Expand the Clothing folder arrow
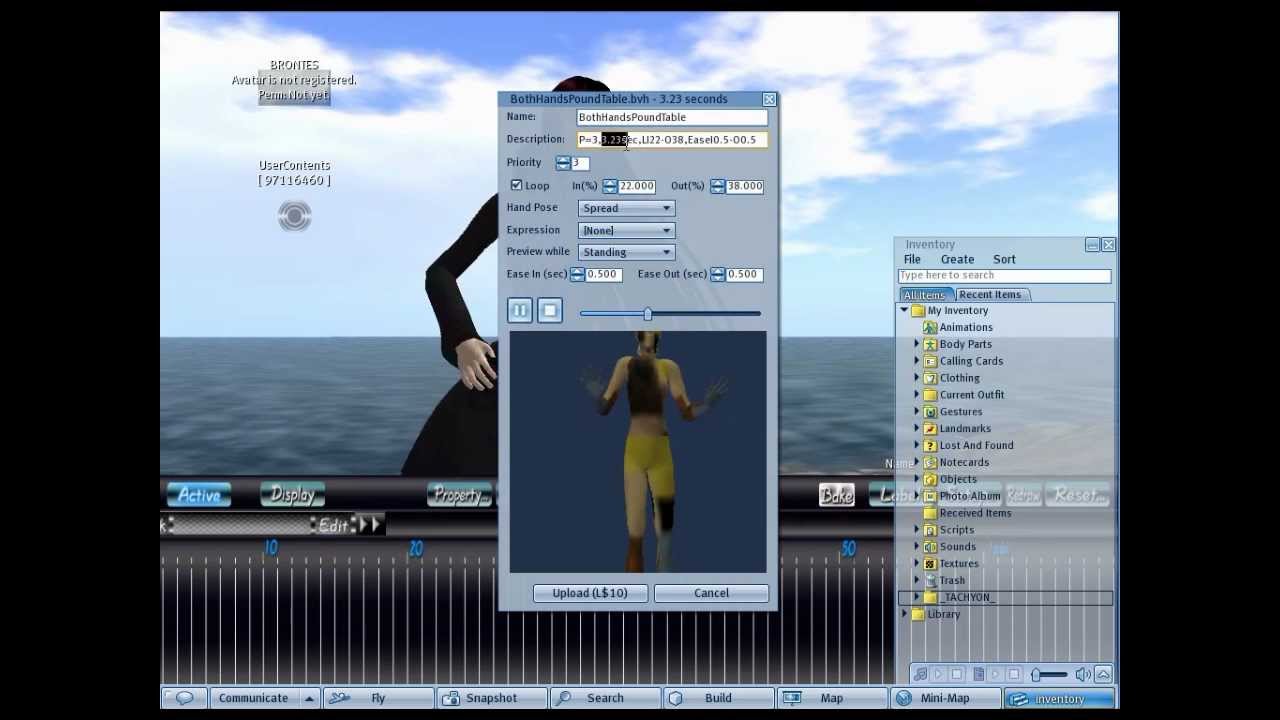The width and height of the screenshot is (1280, 720). coord(916,378)
